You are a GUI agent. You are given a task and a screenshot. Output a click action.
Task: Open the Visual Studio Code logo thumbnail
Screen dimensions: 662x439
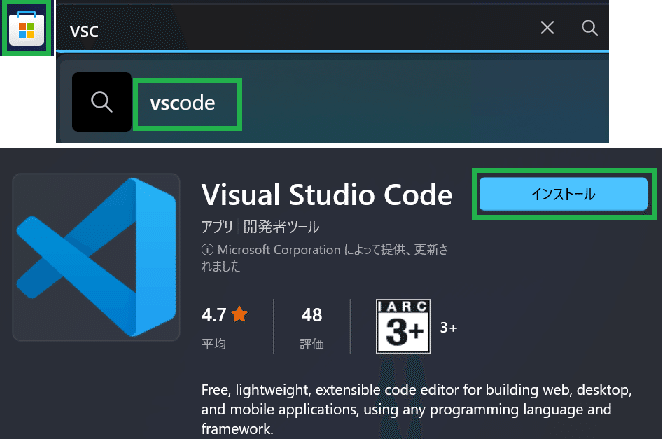(x=96, y=257)
